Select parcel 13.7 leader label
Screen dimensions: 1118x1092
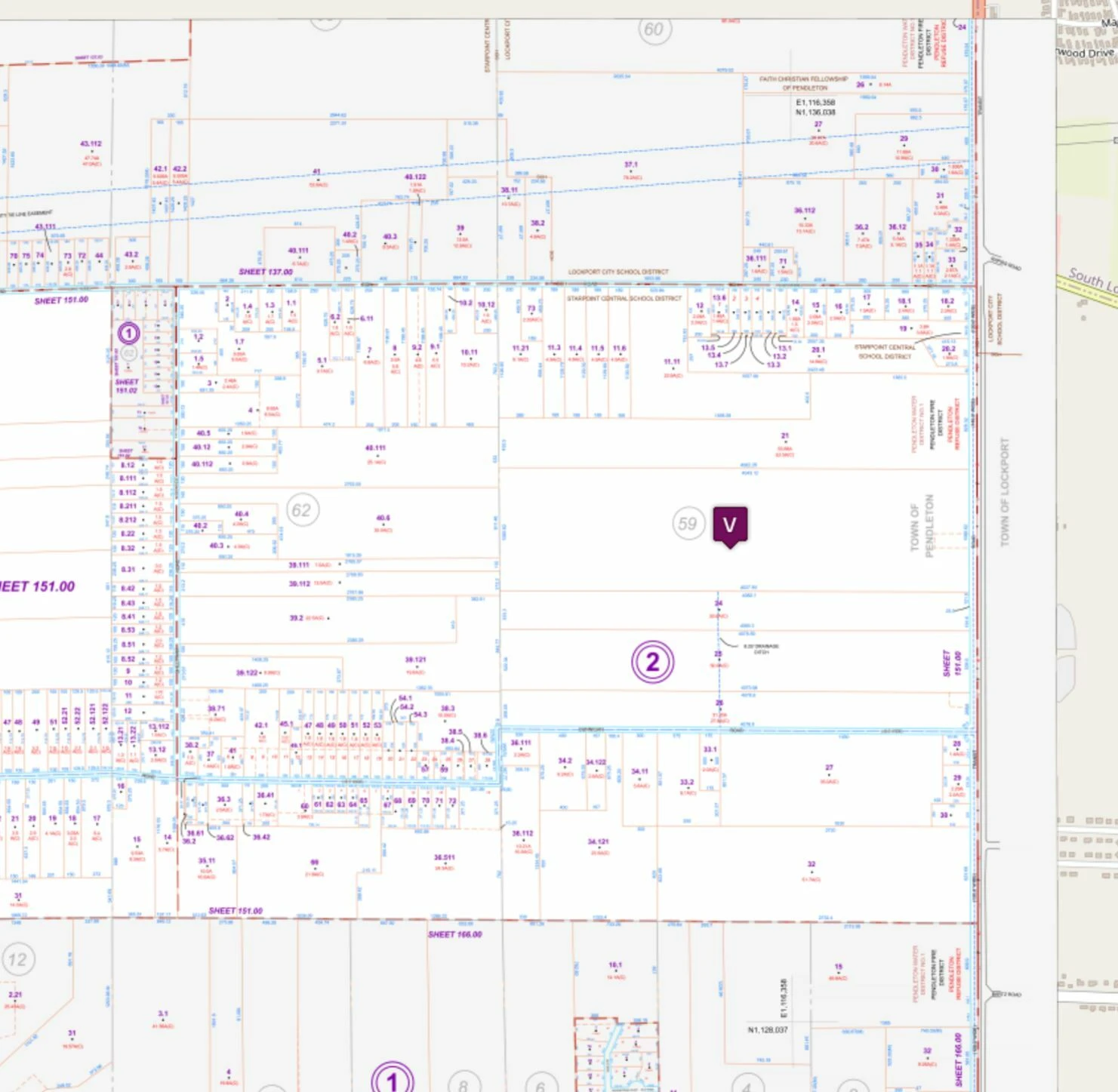(x=721, y=365)
